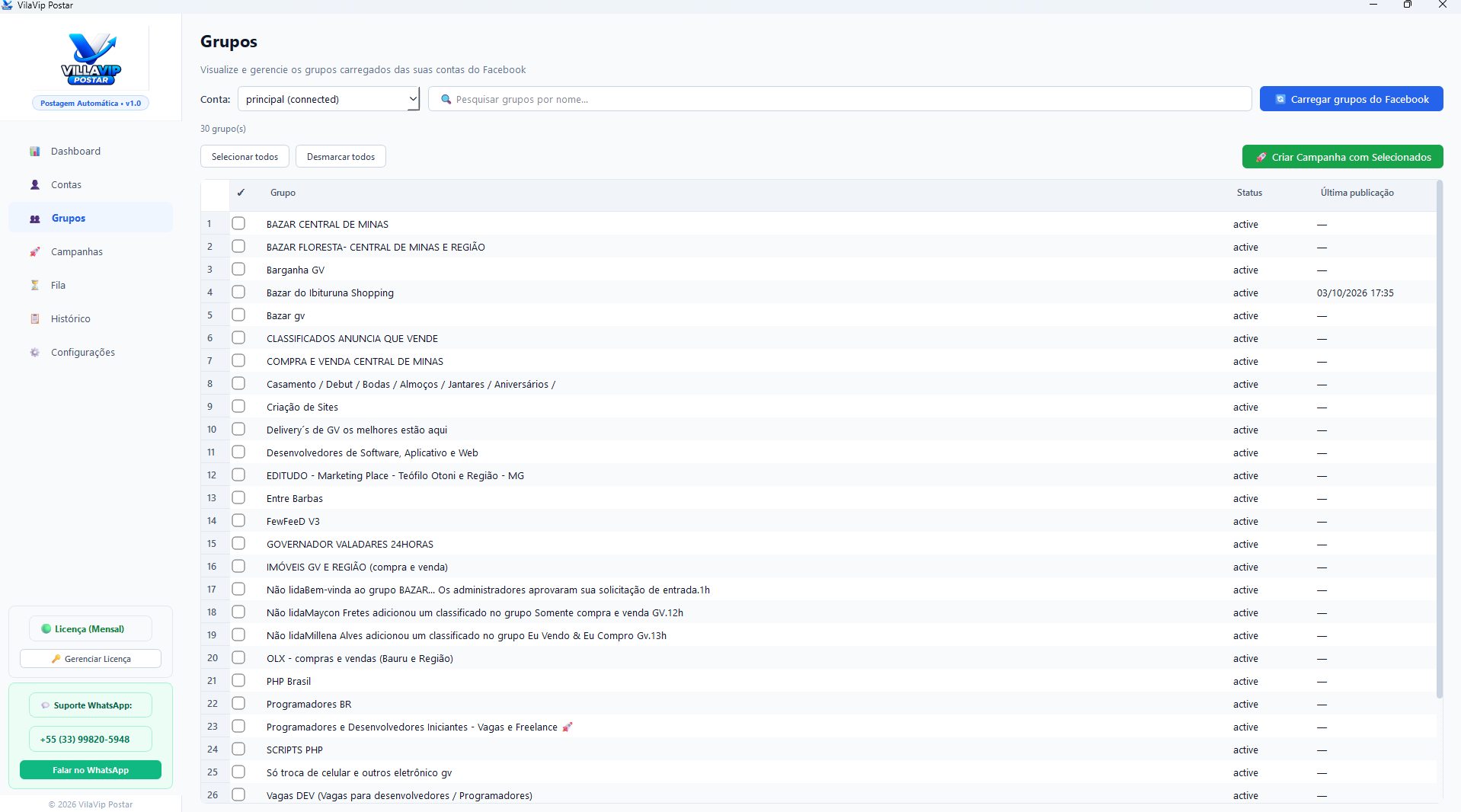The height and width of the screenshot is (812, 1461).
Task: Click Selecionar todos button
Action: pyautogui.click(x=245, y=156)
